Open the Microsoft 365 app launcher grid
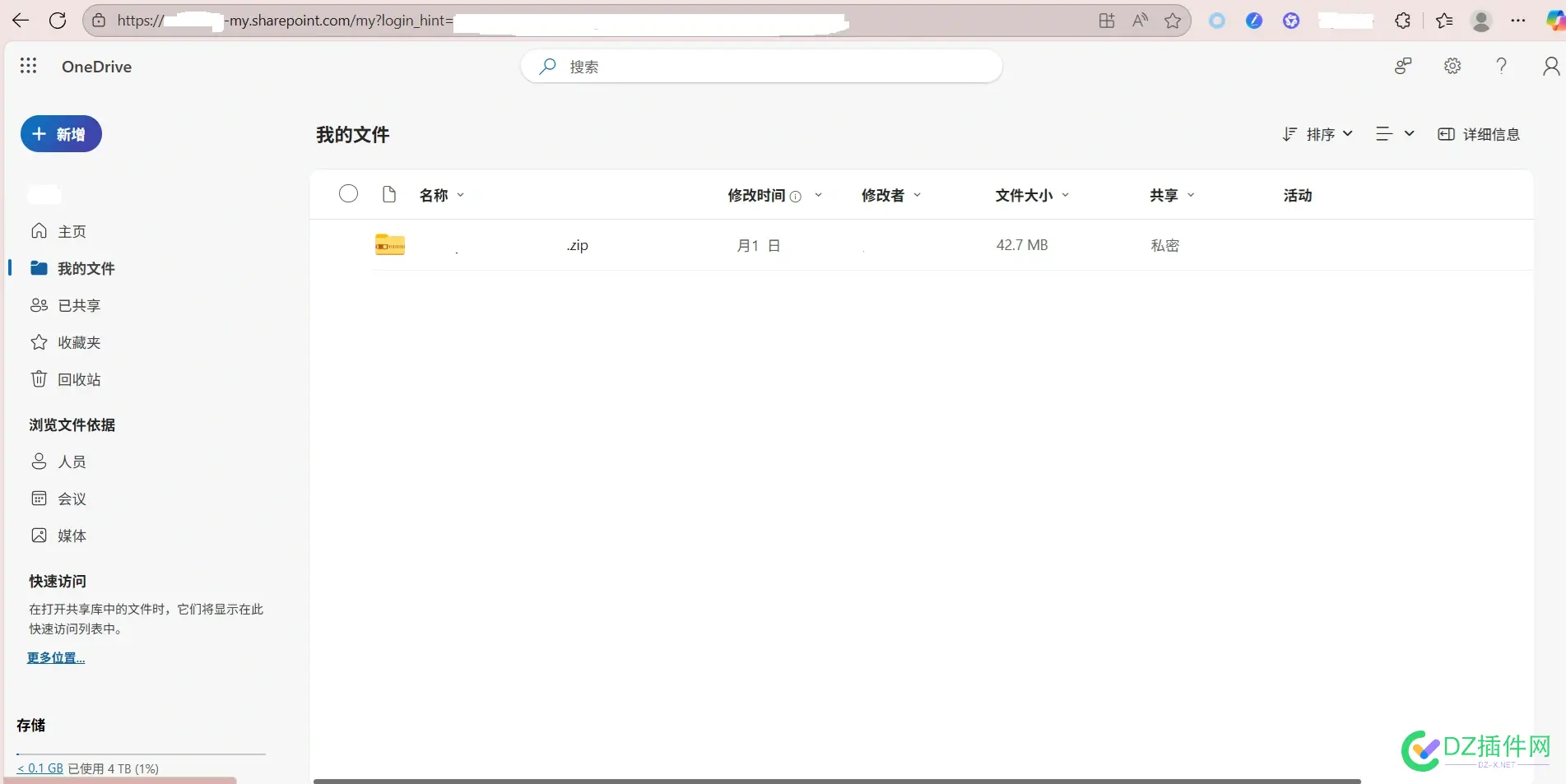 pos(28,66)
